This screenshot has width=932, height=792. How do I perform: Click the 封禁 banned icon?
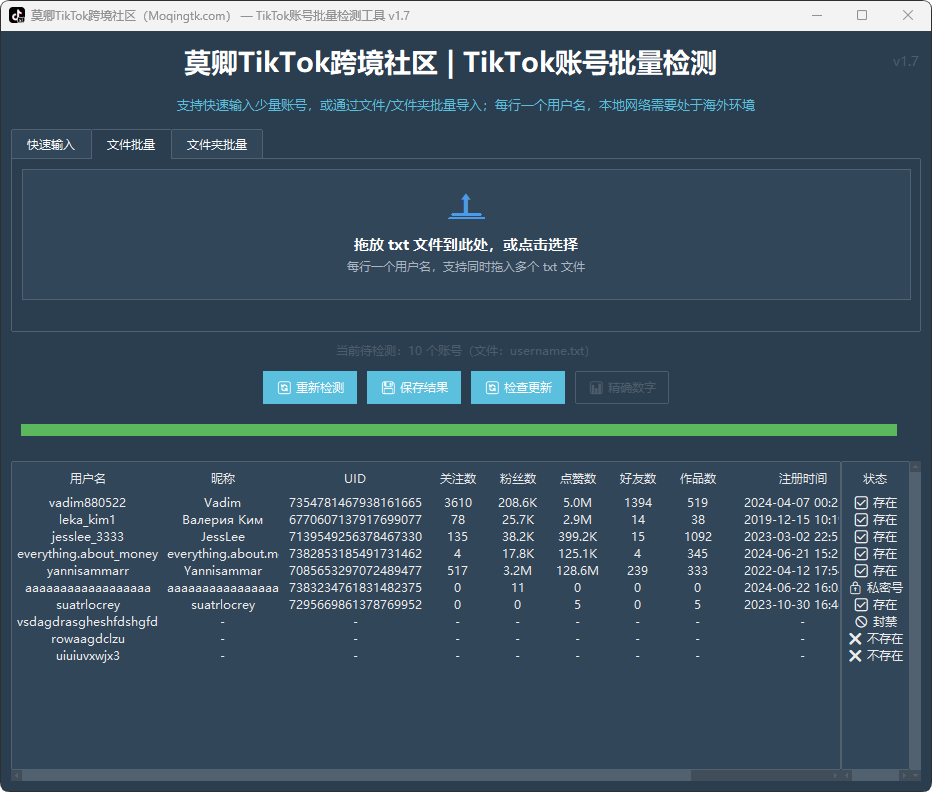861,622
